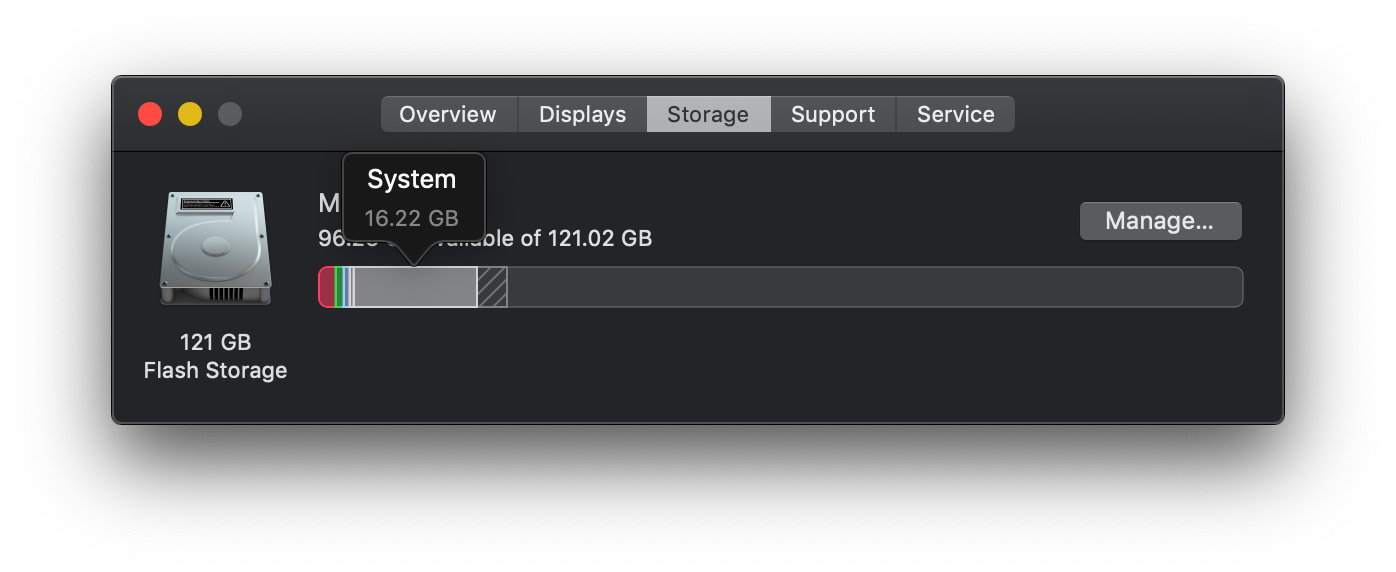Select the thin blue storage bar segment

point(345,287)
